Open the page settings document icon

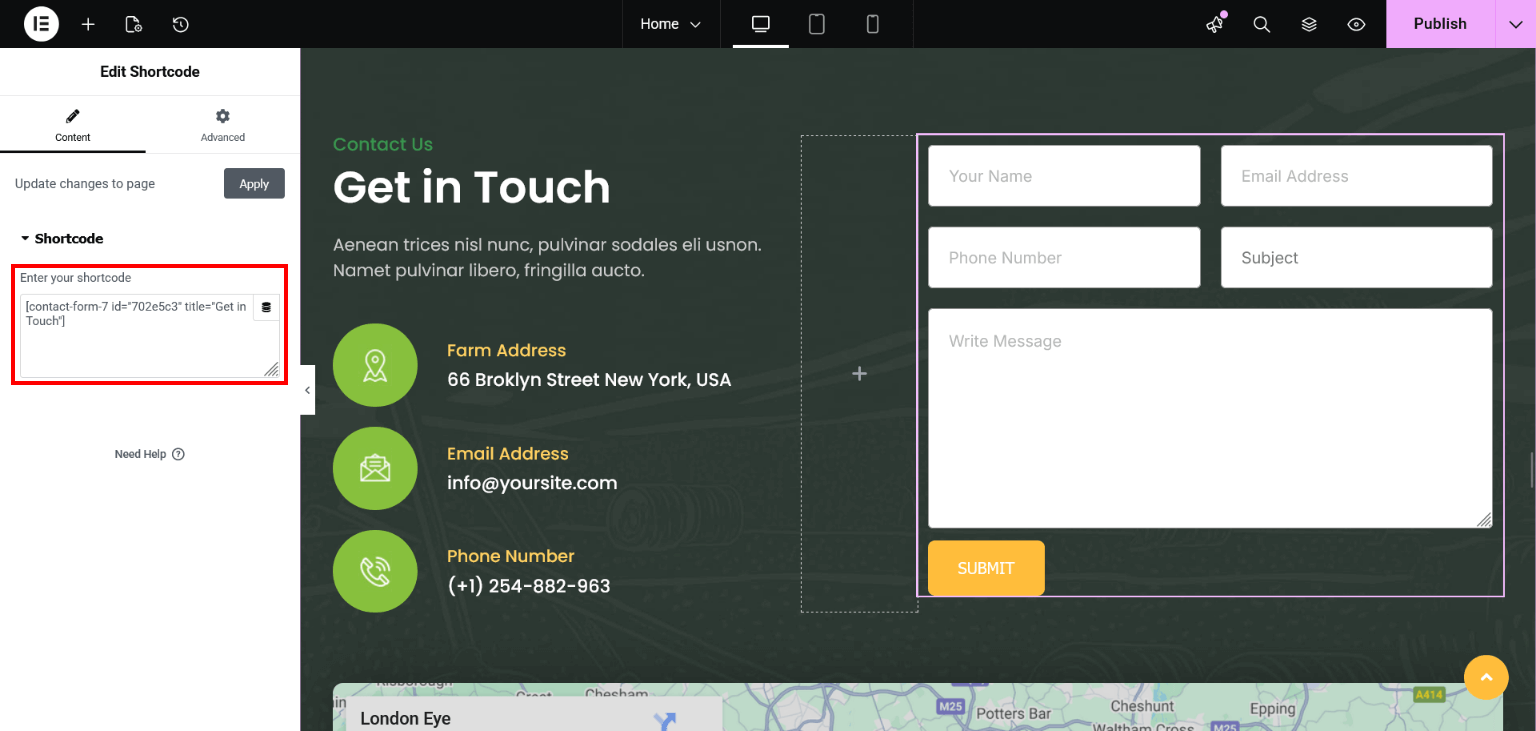point(133,24)
